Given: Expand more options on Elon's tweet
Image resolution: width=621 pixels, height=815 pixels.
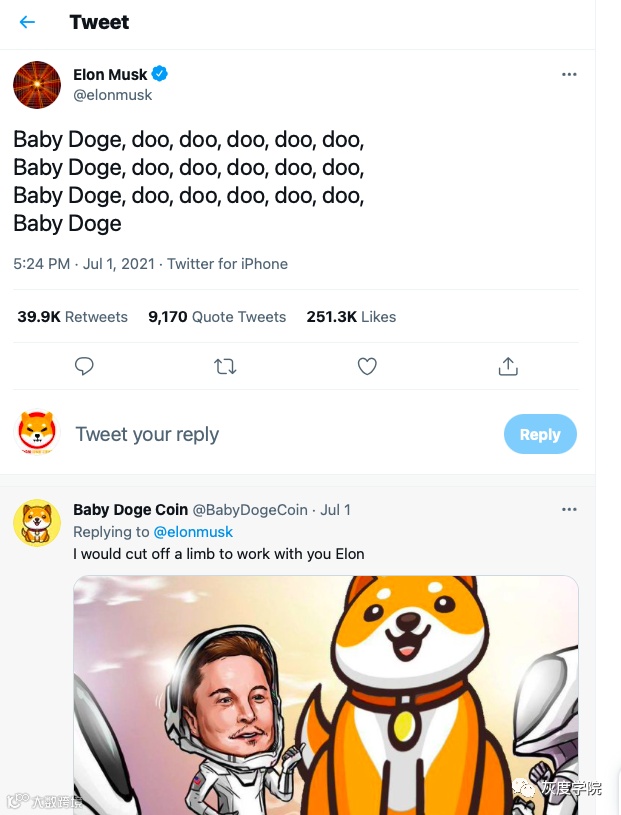Looking at the screenshot, I should tap(569, 75).
